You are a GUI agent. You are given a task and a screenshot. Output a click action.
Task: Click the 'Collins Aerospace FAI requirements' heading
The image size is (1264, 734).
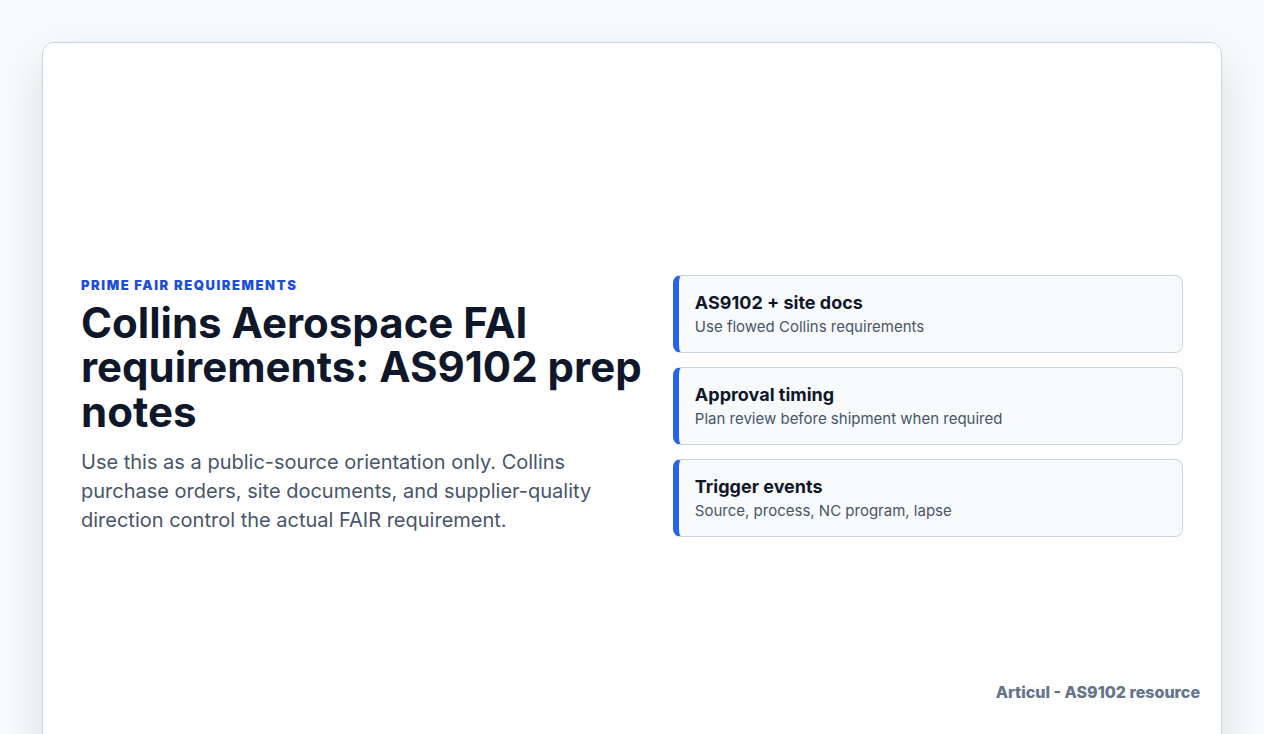[361, 367]
